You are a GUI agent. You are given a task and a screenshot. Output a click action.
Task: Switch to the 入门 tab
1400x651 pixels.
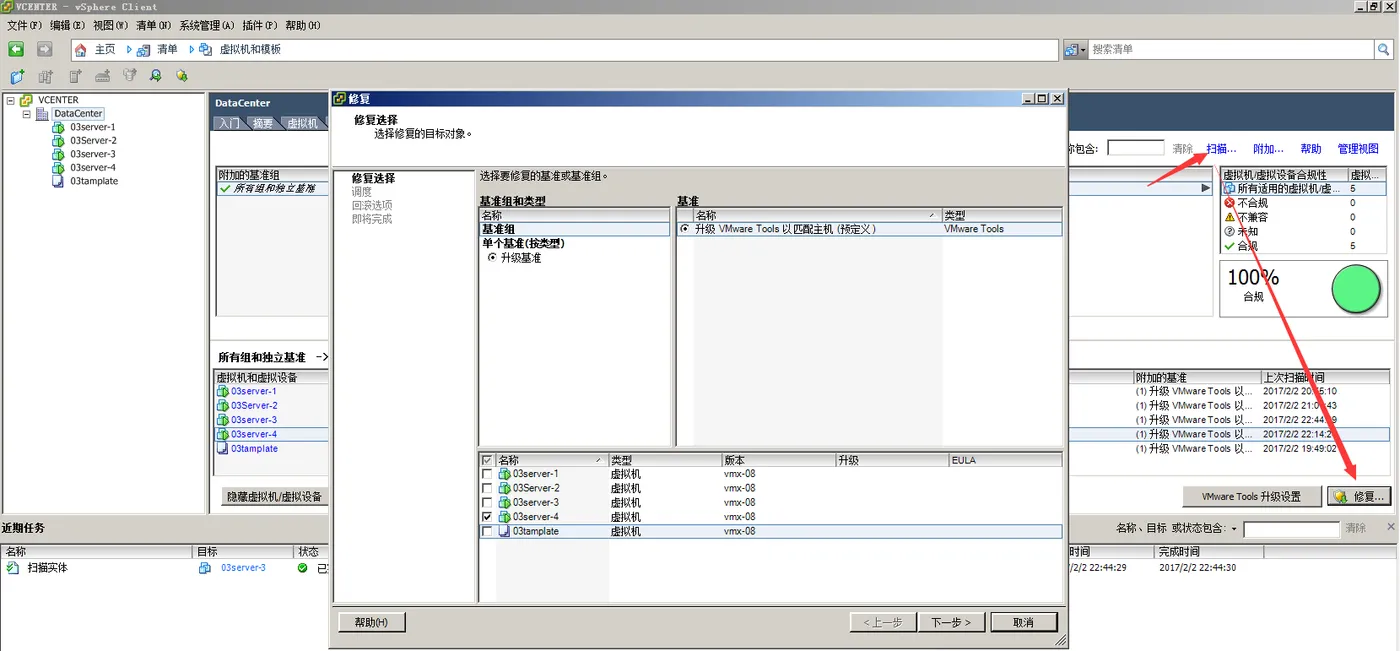pyautogui.click(x=229, y=123)
